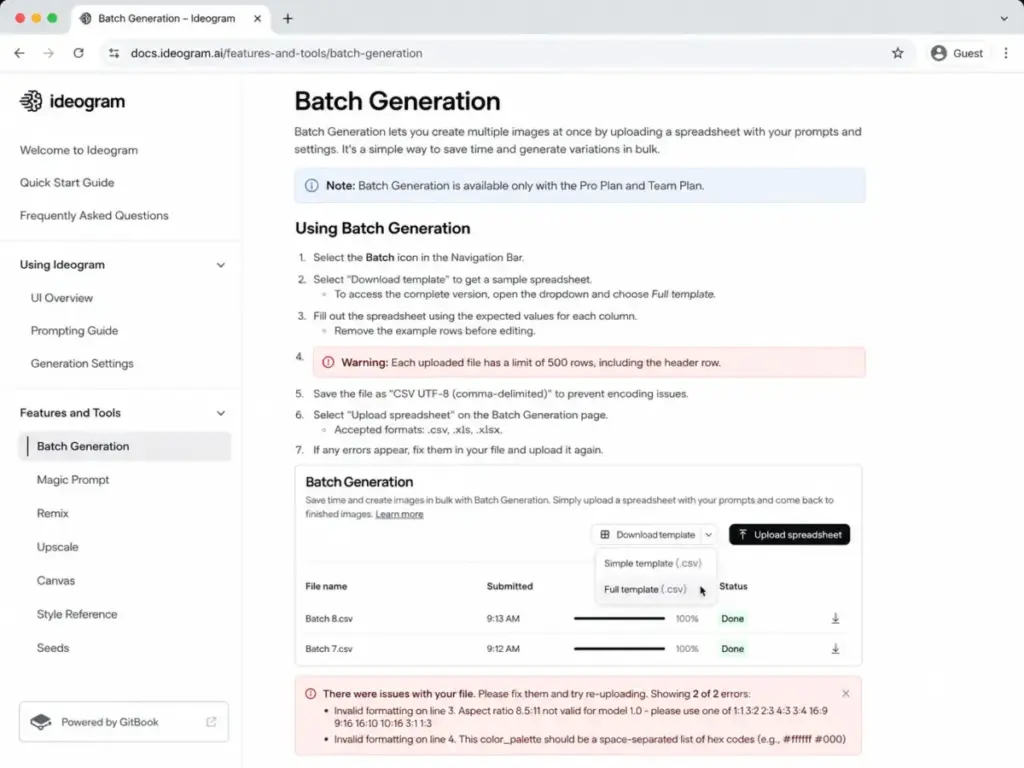Click the Submitted column header
The width and height of the screenshot is (1024, 768).
point(509,586)
